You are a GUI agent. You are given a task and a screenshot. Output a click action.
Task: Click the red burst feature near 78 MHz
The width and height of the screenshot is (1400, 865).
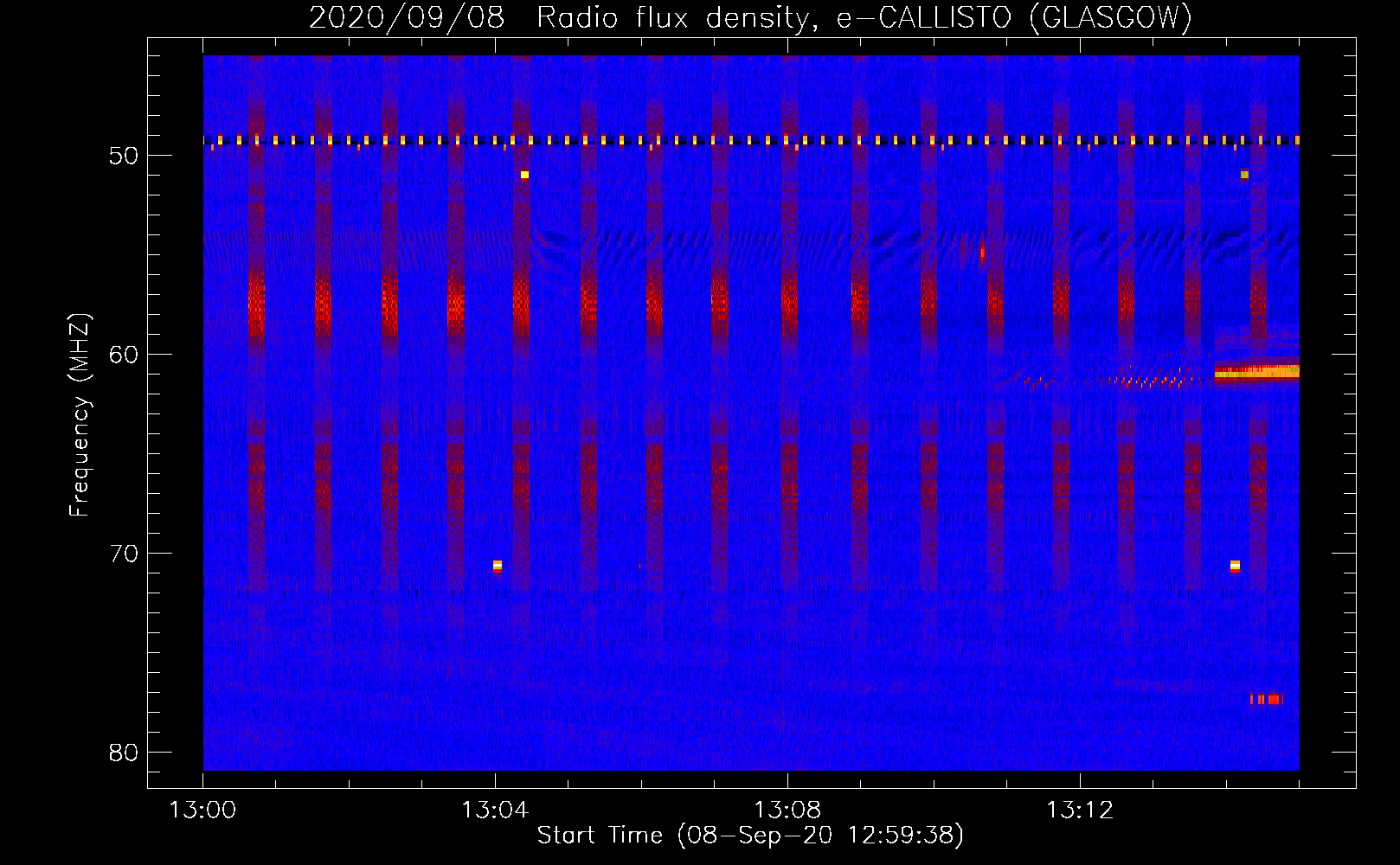(x=1267, y=699)
